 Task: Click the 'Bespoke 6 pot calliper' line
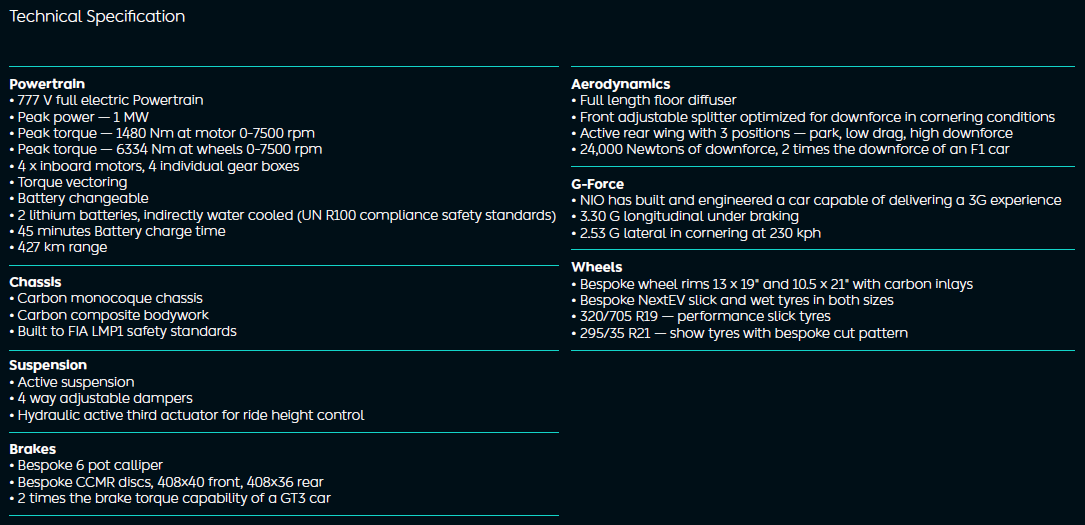click(90, 465)
